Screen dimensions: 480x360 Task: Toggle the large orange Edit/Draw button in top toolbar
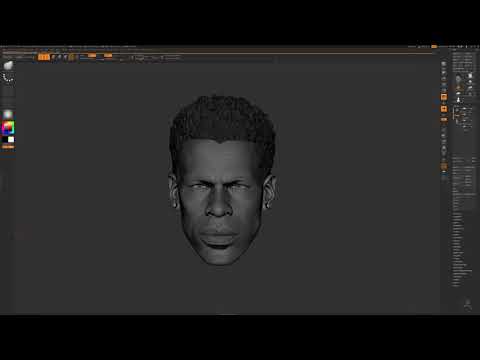tap(44, 57)
